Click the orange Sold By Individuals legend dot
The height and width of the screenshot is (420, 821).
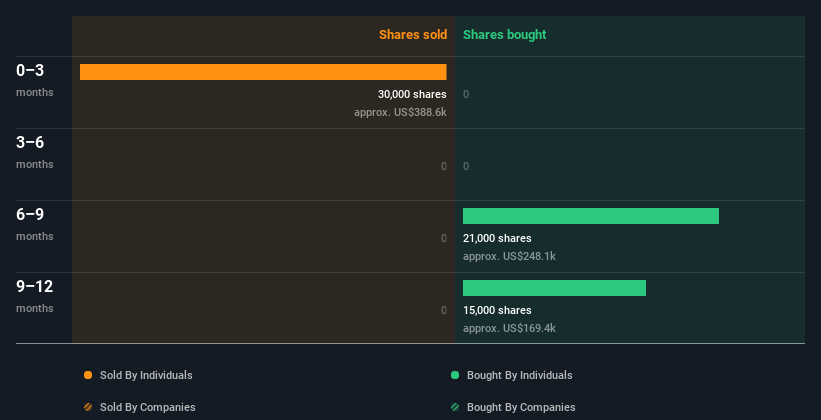coord(88,375)
